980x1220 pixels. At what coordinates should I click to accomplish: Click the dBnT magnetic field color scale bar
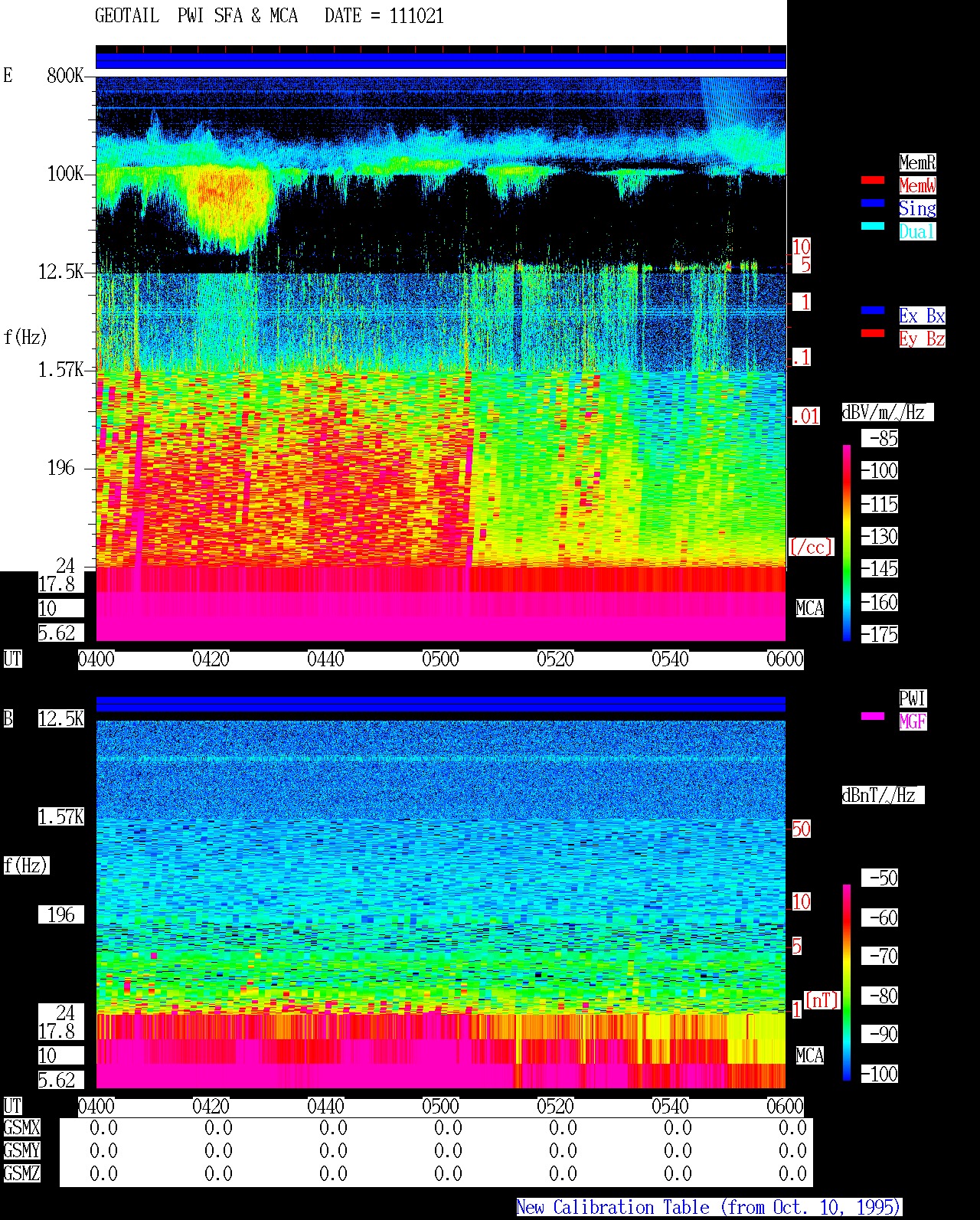coord(847,983)
